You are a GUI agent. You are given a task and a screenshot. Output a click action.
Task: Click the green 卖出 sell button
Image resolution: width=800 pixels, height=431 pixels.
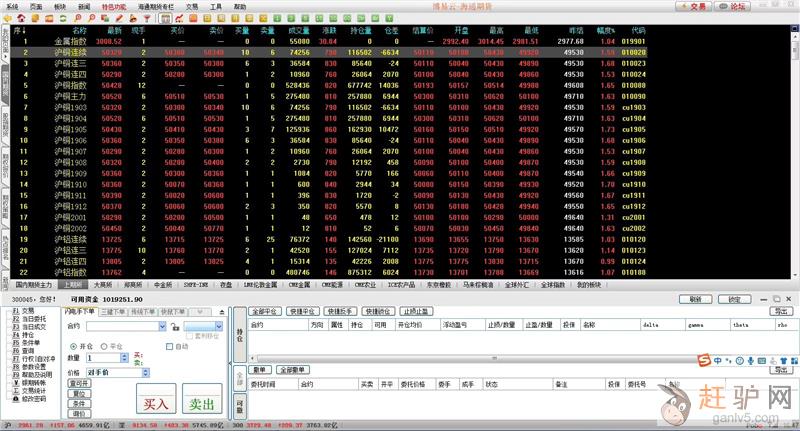point(201,403)
